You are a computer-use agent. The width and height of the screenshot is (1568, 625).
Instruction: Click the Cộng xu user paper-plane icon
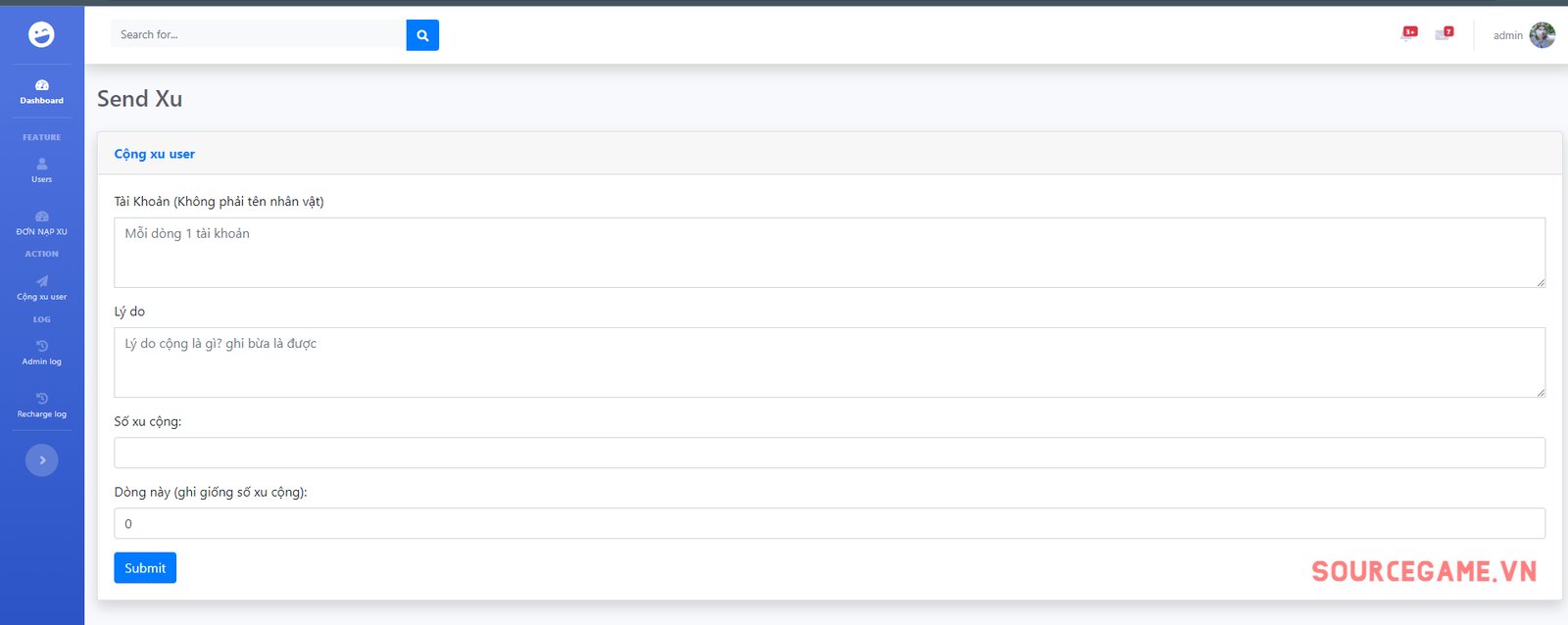coord(42,281)
